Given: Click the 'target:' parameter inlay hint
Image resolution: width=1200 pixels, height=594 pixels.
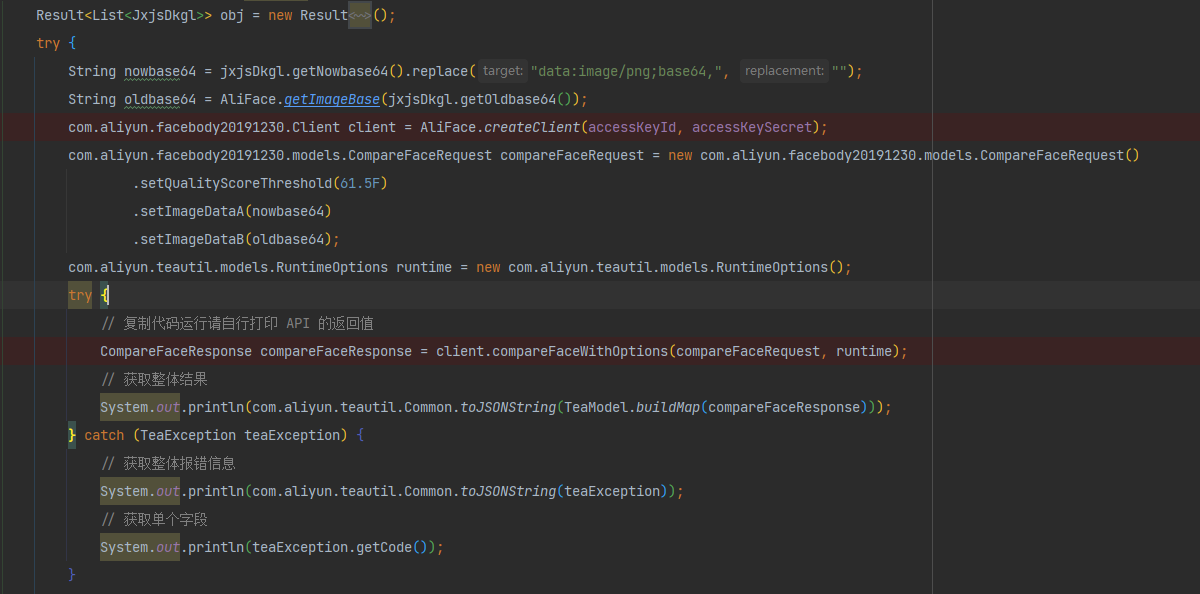Looking at the screenshot, I should [x=502, y=71].
